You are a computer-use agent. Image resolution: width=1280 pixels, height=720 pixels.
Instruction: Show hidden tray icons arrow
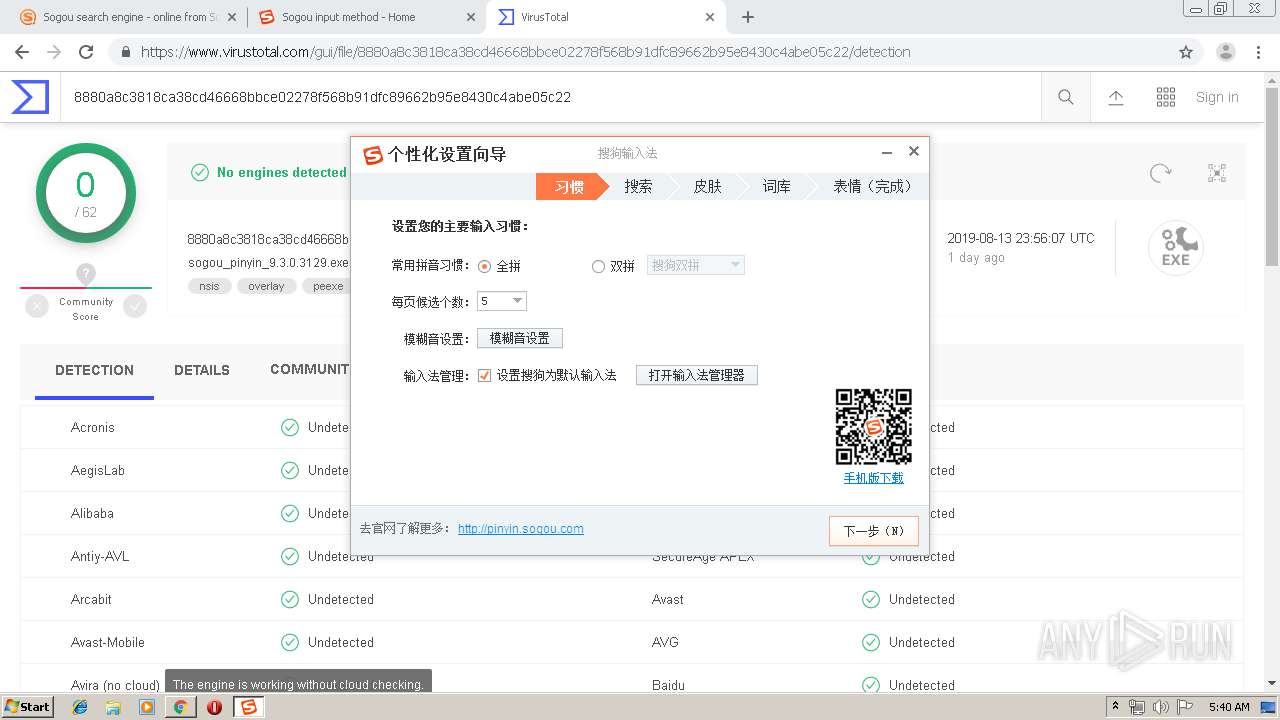(1115, 707)
